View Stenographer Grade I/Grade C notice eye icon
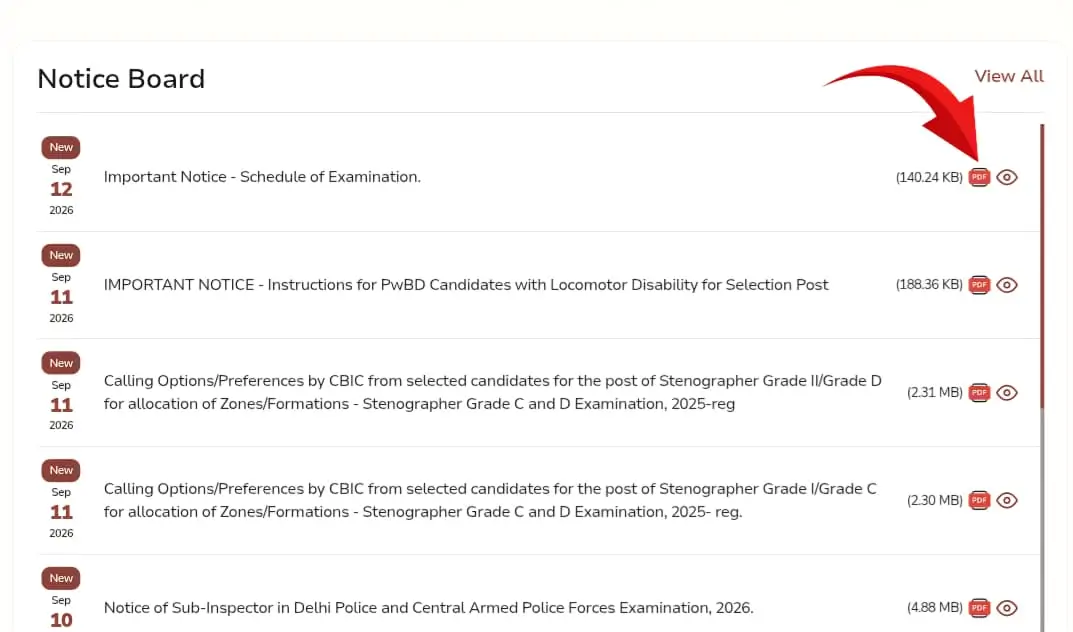 pos(1007,500)
